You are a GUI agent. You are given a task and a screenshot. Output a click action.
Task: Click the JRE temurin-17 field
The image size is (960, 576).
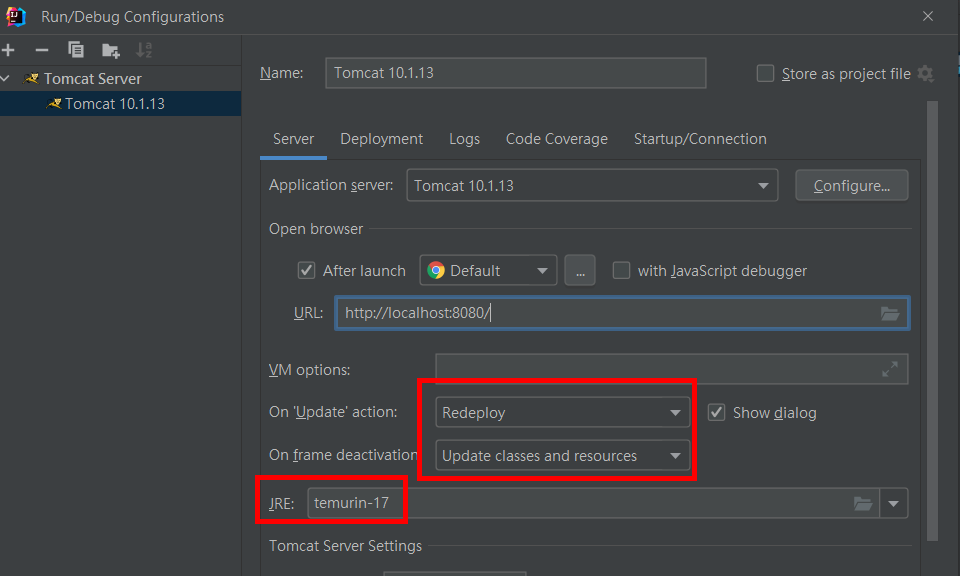point(593,503)
